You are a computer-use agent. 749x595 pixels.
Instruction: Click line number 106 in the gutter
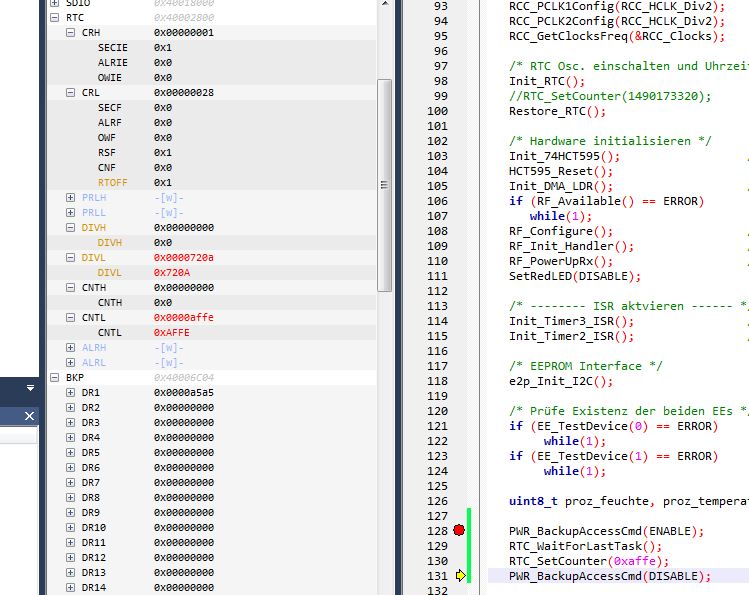point(438,201)
